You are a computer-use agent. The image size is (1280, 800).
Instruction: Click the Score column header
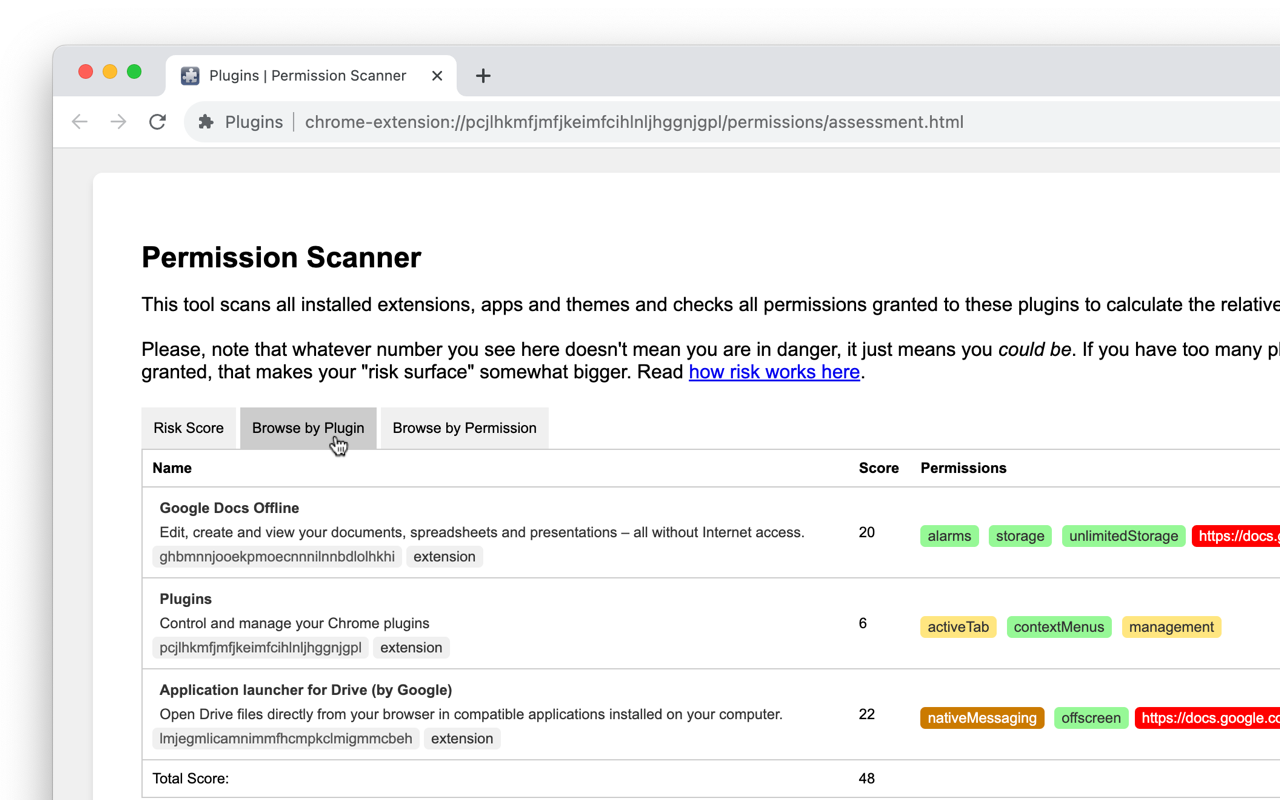[878, 468]
